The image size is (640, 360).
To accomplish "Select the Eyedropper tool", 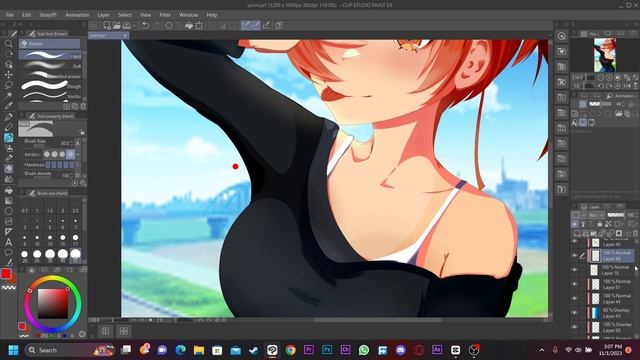I will [x=8, y=106].
